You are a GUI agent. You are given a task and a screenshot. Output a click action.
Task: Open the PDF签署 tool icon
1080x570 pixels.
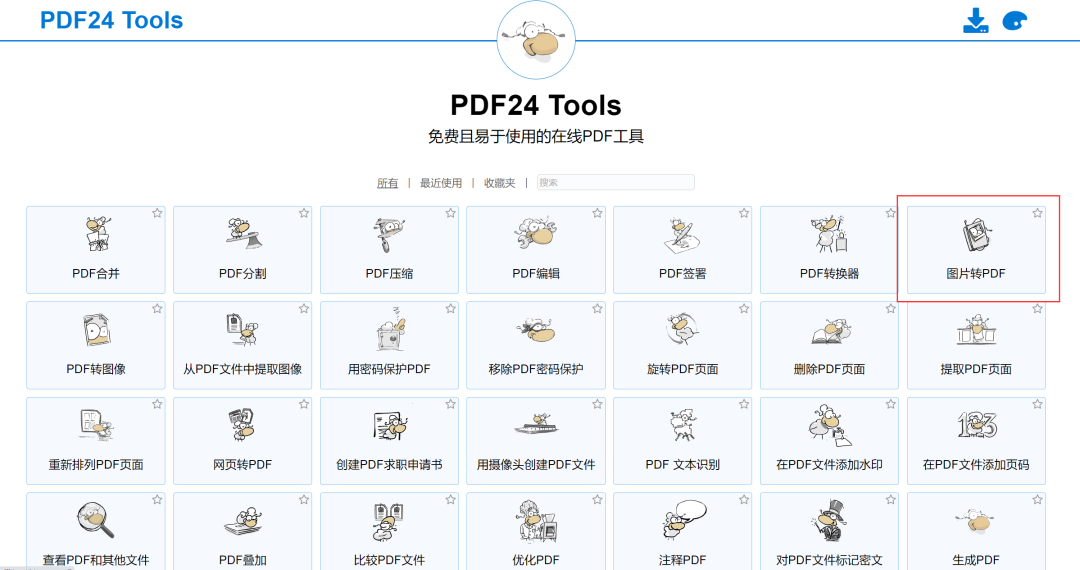point(683,235)
